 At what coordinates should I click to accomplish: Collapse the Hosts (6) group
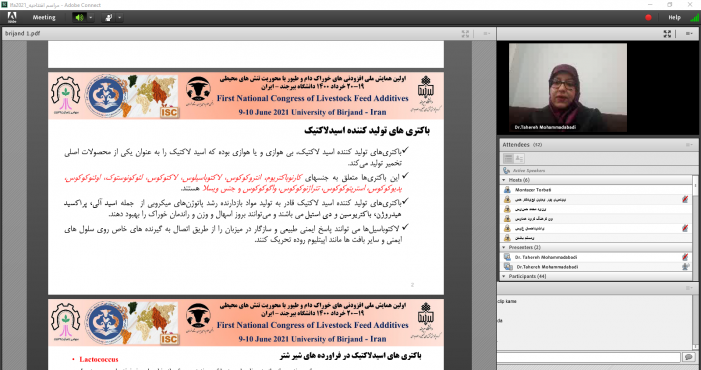click(x=504, y=180)
